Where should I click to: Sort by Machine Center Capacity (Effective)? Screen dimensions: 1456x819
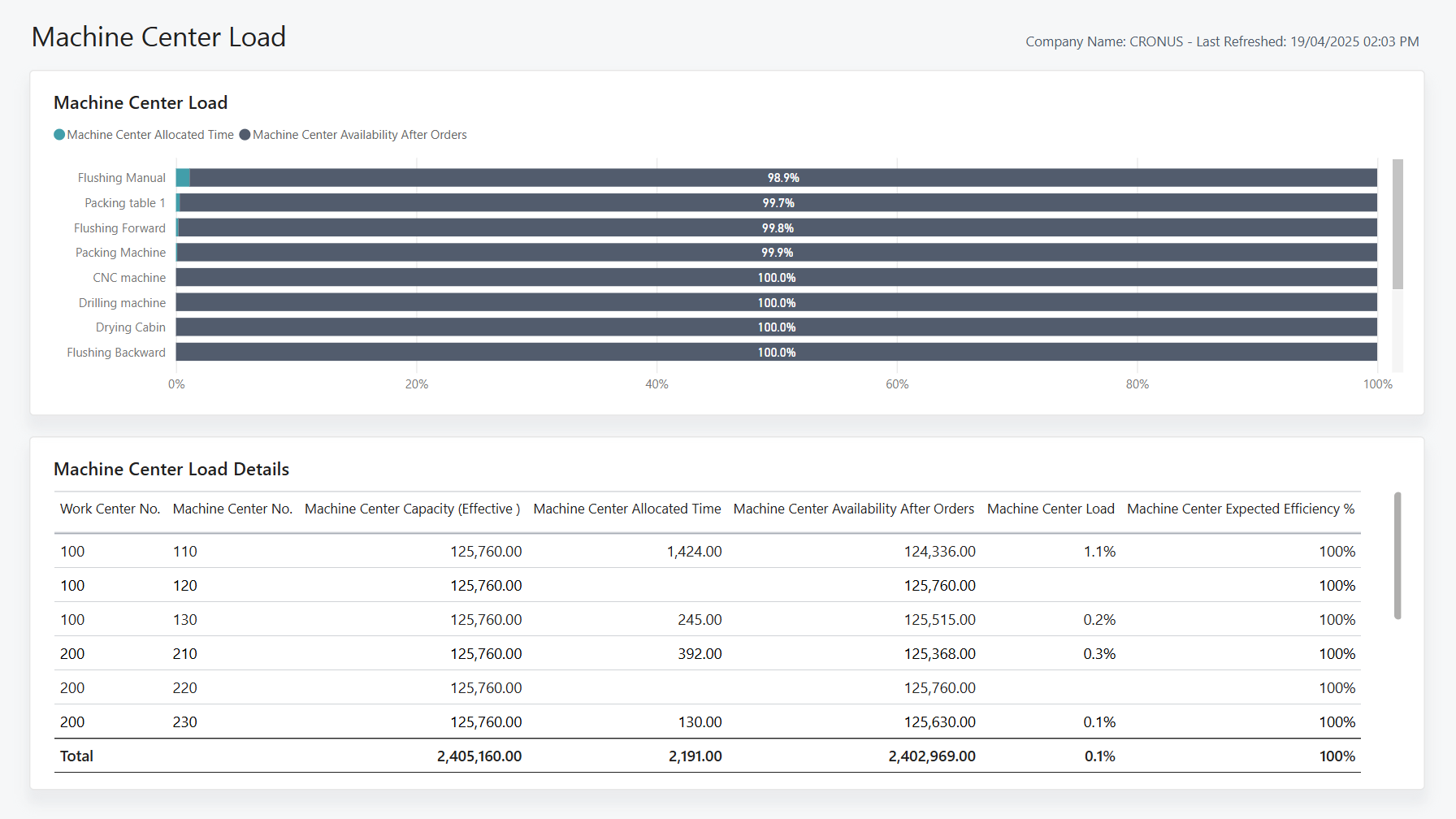[x=412, y=508]
